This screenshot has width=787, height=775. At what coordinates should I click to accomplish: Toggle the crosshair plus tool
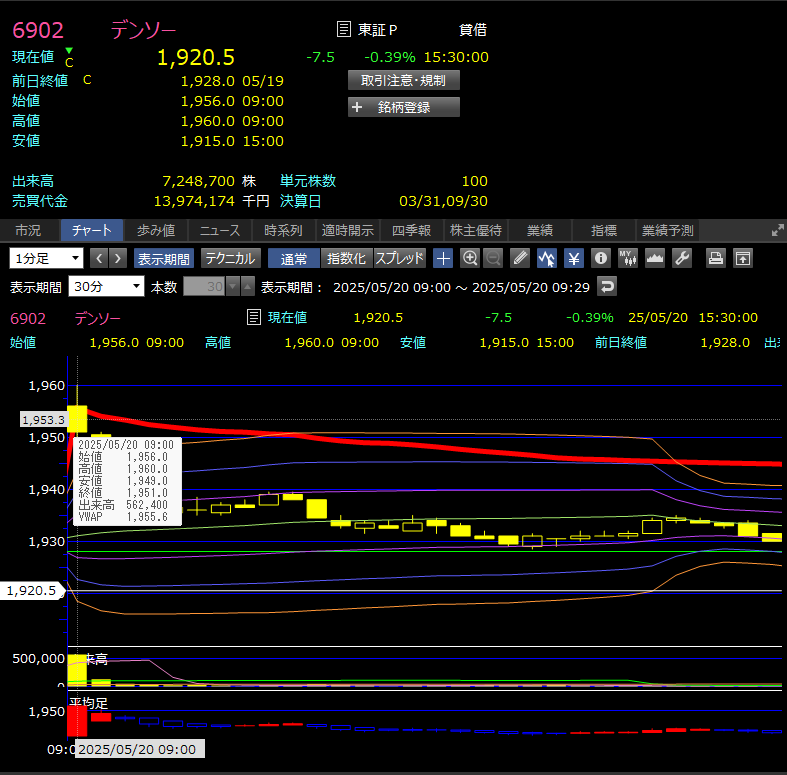click(x=443, y=259)
